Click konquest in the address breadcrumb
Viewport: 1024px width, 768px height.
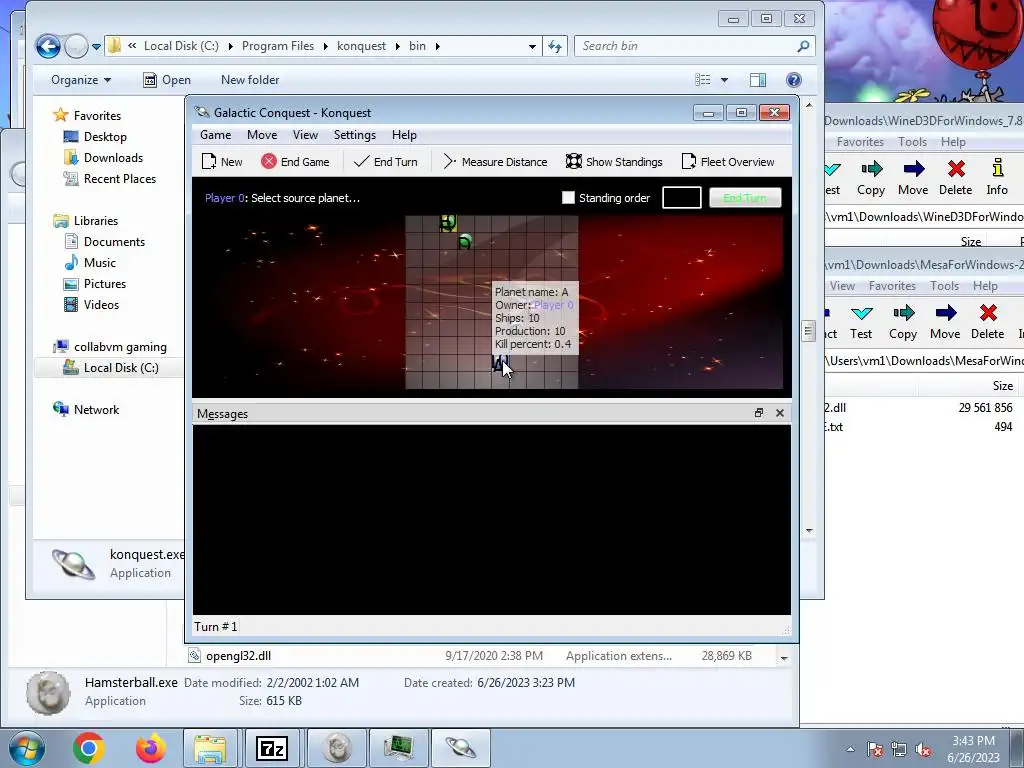coord(361,46)
